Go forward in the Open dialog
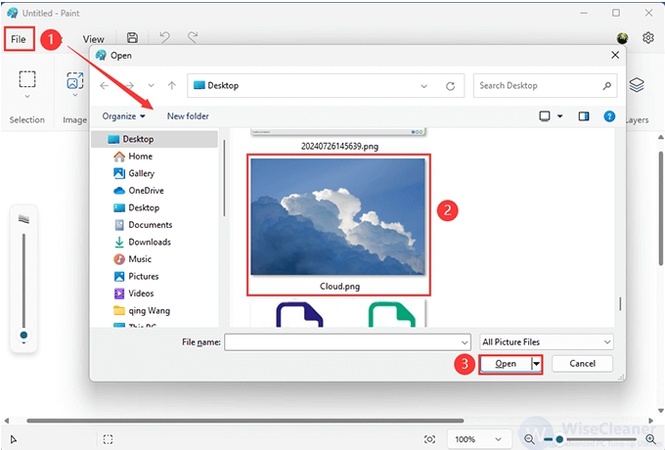The height and width of the screenshot is (450, 665). (x=129, y=86)
